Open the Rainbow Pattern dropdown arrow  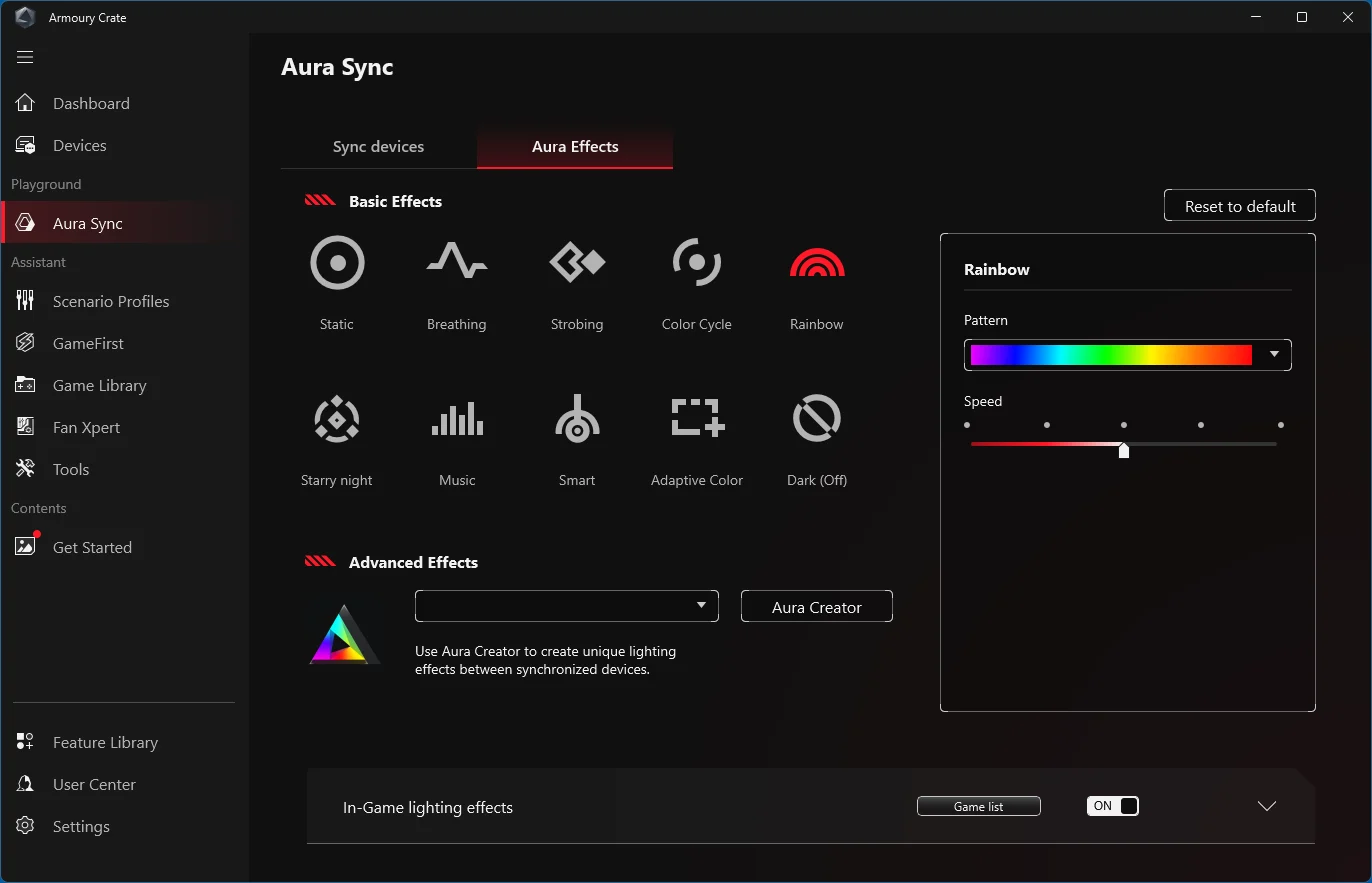tap(1274, 355)
